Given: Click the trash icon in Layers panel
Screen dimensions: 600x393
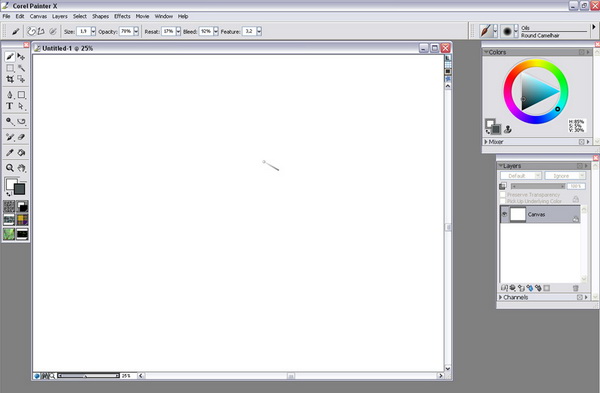Looking at the screenshot, I should tap(575, 288).
